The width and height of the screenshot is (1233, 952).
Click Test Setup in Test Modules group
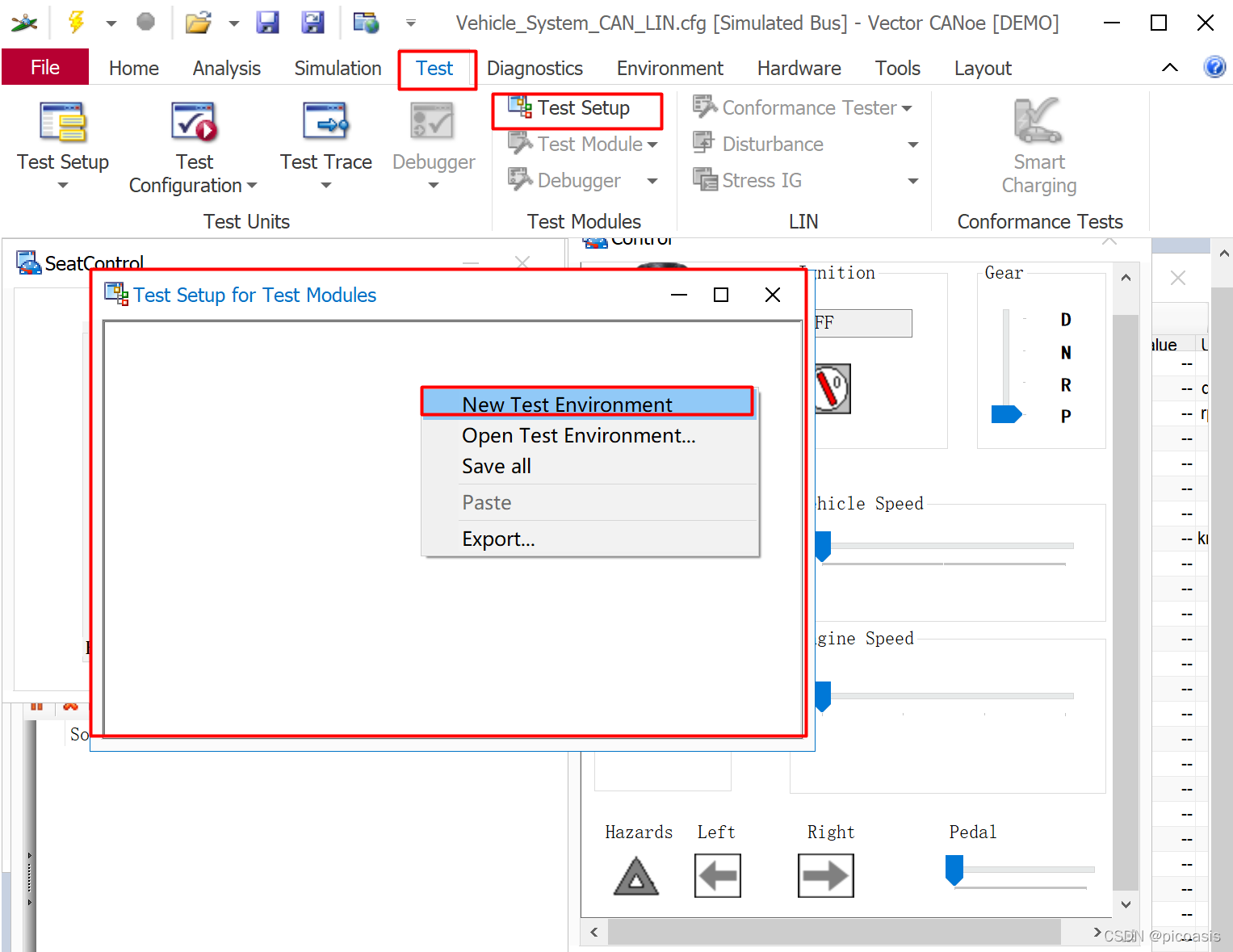pos(570,107)
